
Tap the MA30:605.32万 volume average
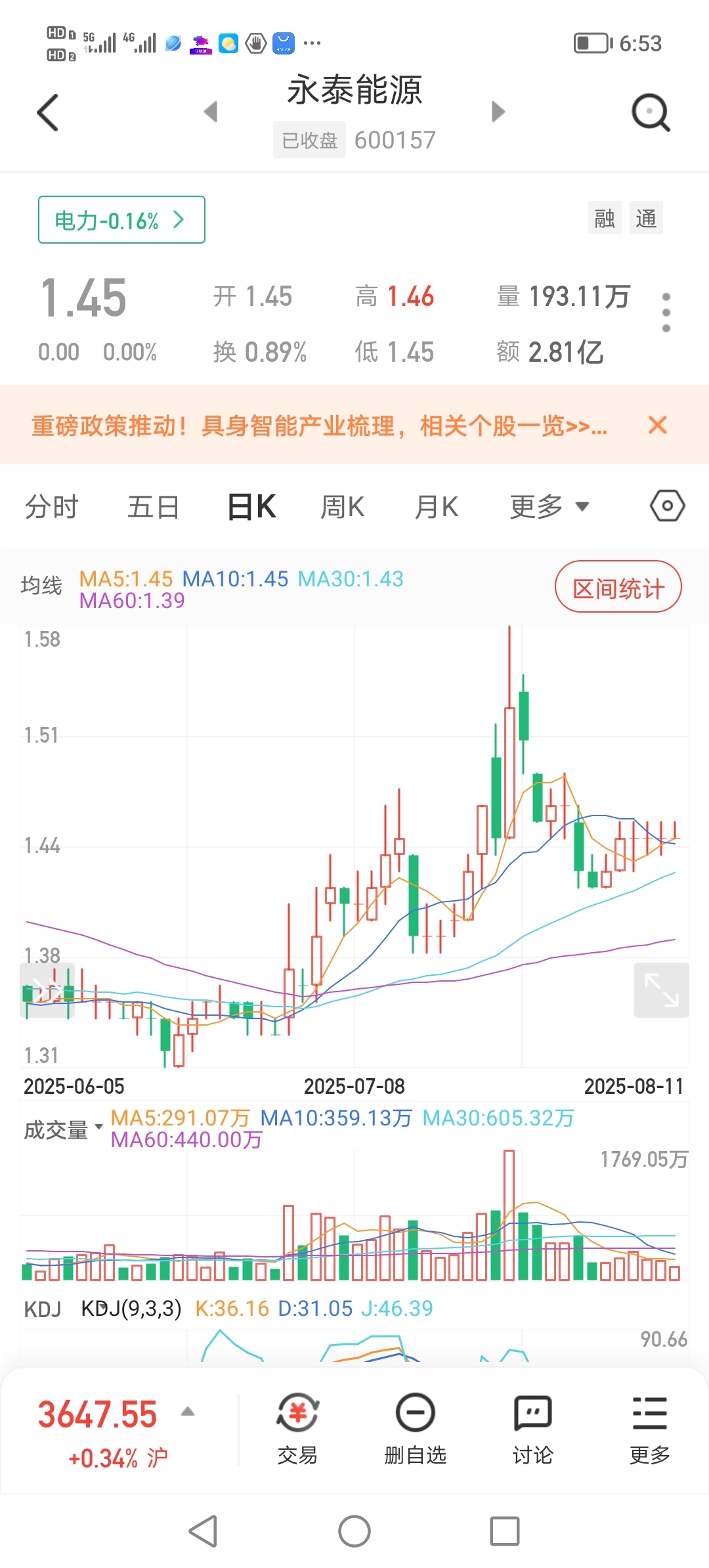498,1118
